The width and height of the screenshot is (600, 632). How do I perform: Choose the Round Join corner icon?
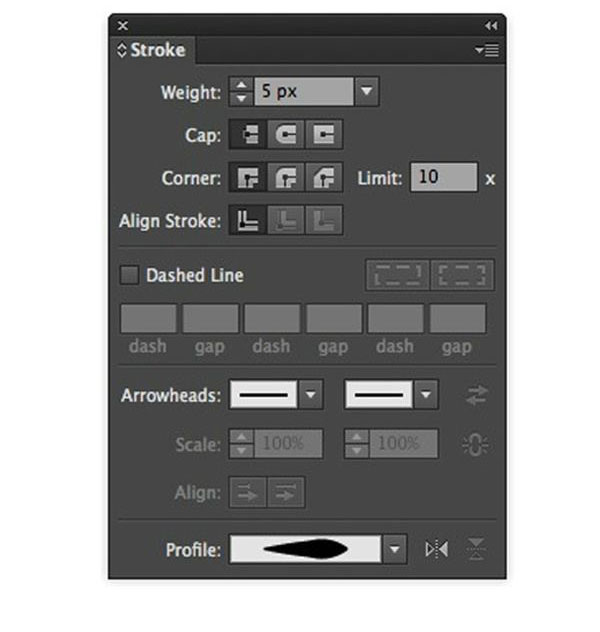(x=286, y=178)
